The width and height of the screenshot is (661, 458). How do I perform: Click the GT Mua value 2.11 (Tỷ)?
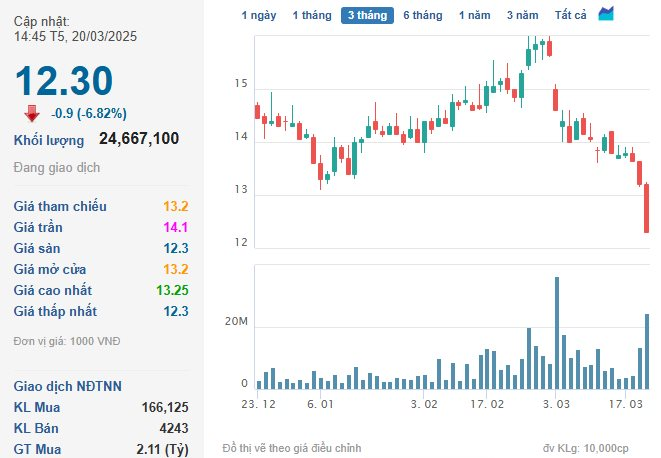click(162, 450)
